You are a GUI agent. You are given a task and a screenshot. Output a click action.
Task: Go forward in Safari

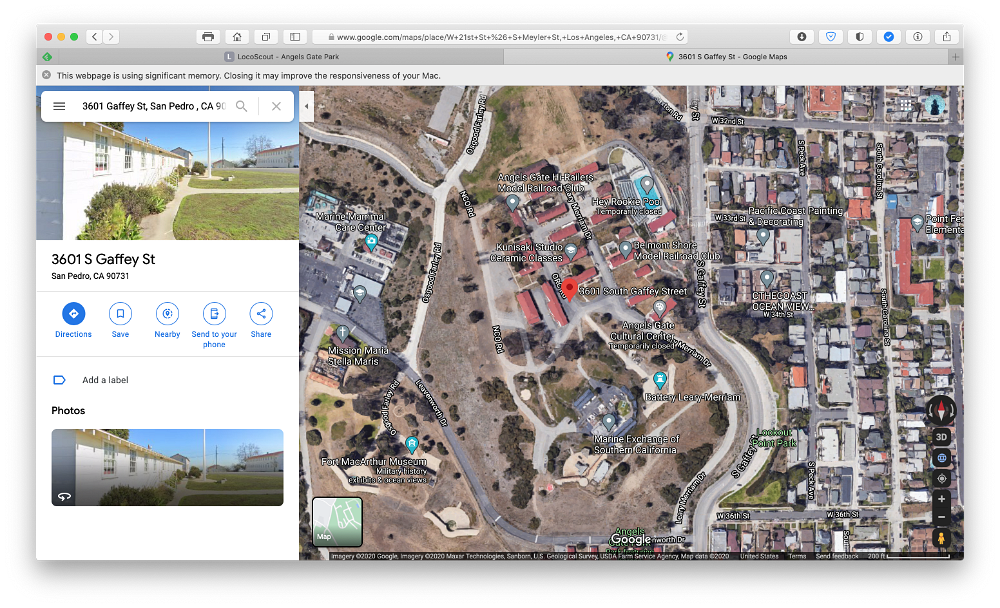coord(111,37)
